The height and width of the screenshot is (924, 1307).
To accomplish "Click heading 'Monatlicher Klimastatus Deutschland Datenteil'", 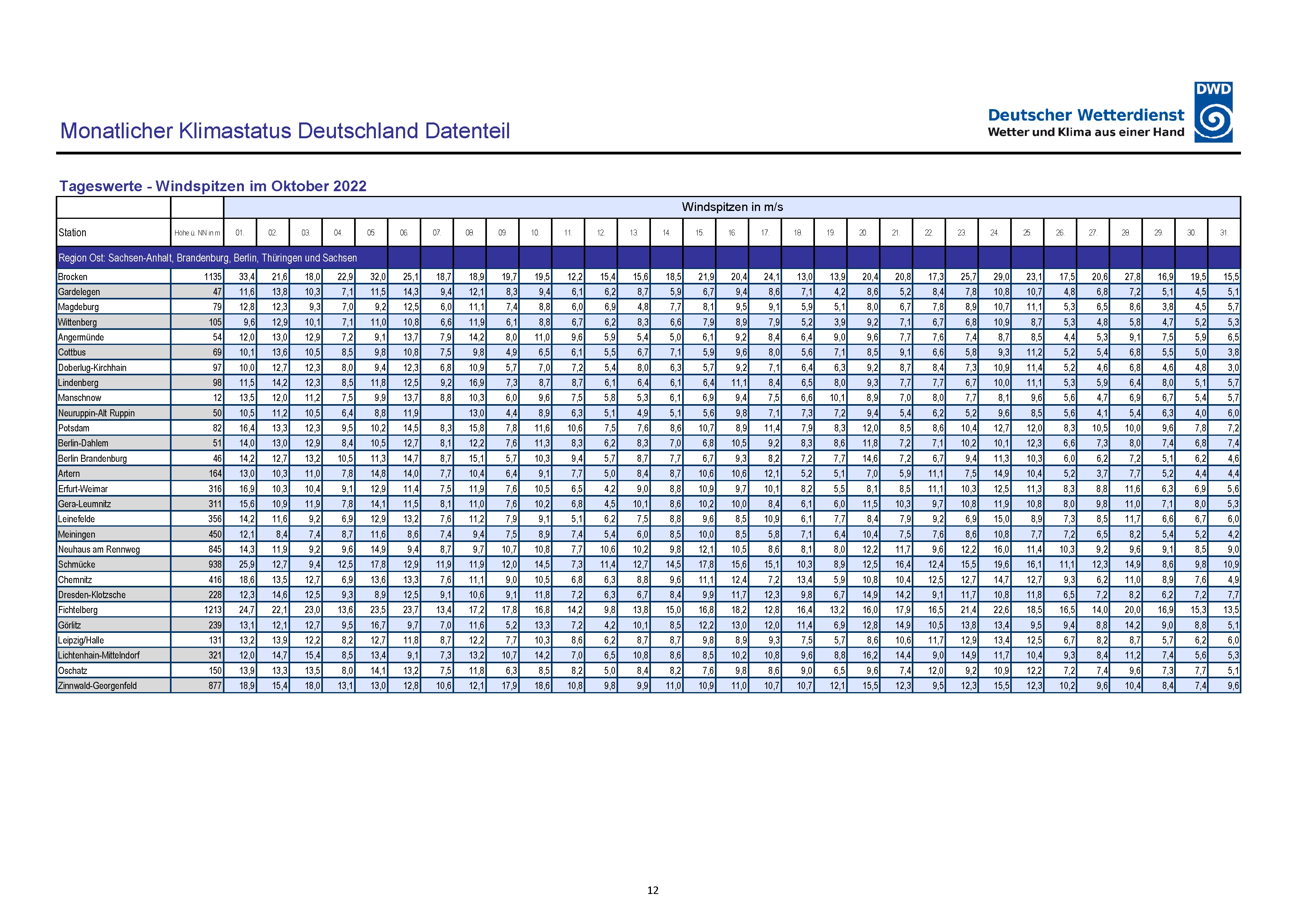I will (x=285, y=131).
